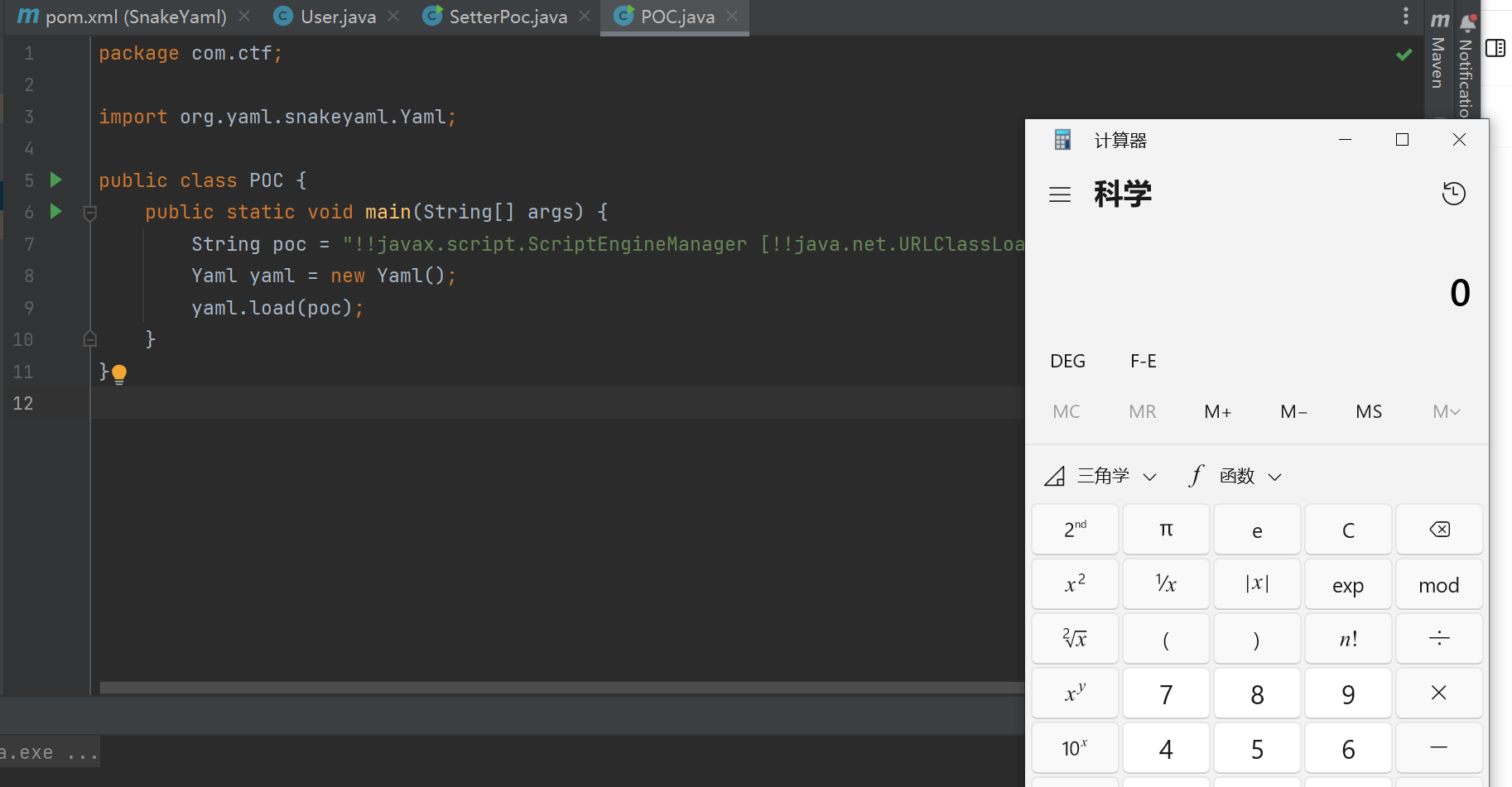Click the MS memory store button

click(1369, 411)
